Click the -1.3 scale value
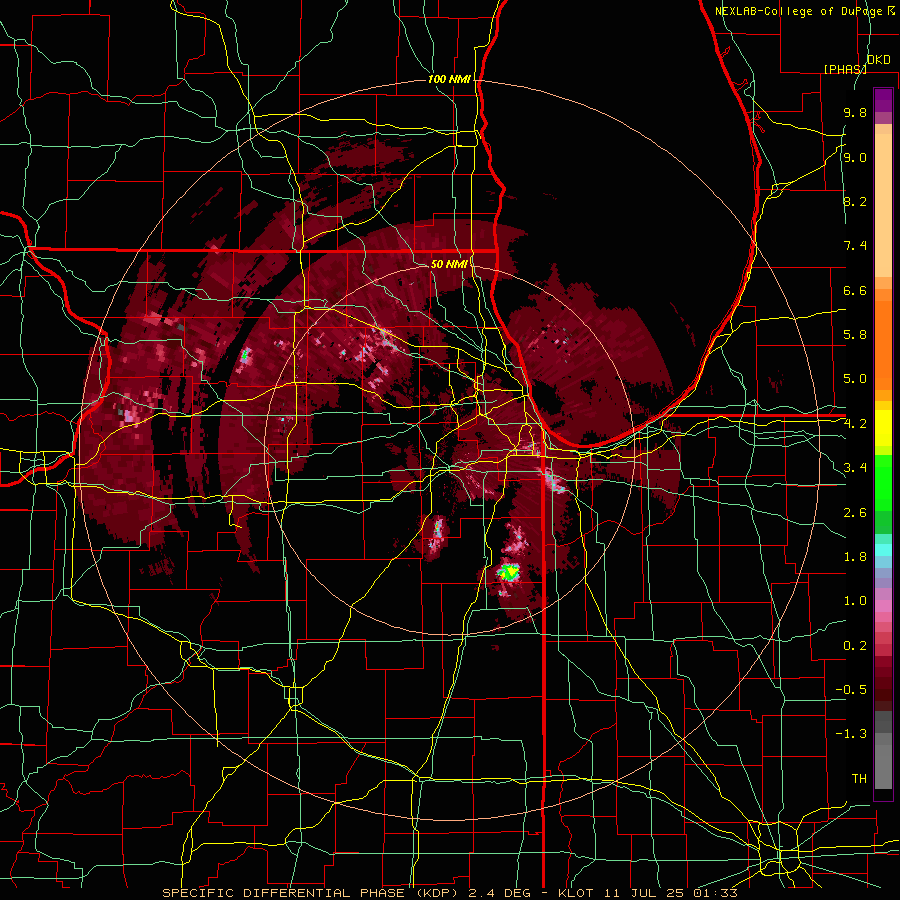Screen dimensions: 900x900 (x=851, y=734)
